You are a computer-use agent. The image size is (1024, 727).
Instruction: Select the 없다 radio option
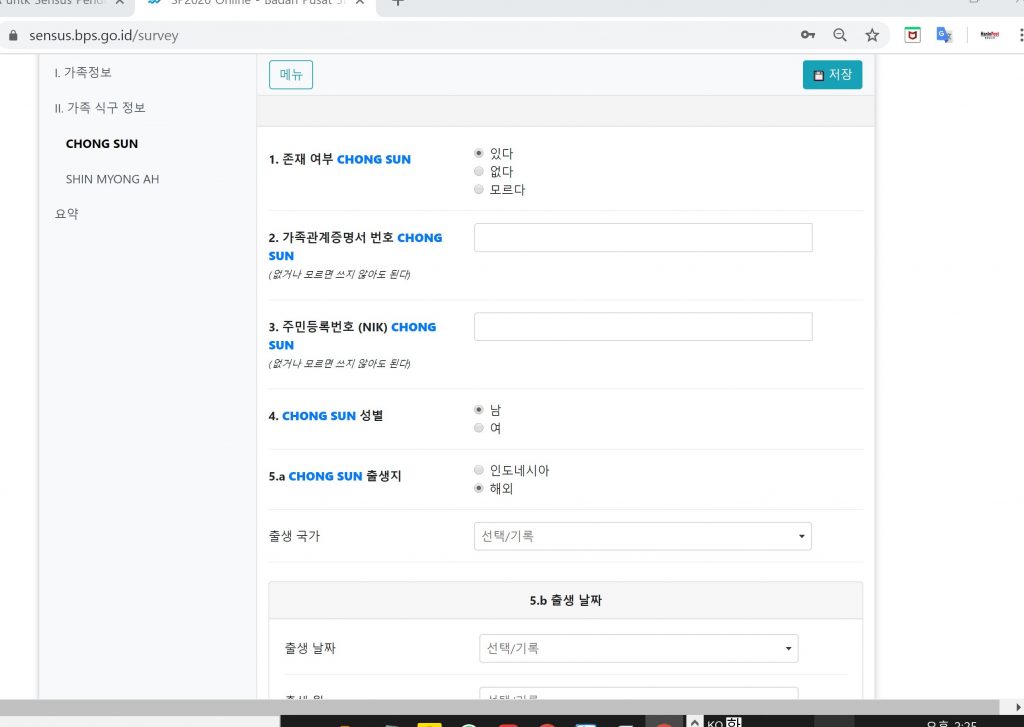point(479,172)
